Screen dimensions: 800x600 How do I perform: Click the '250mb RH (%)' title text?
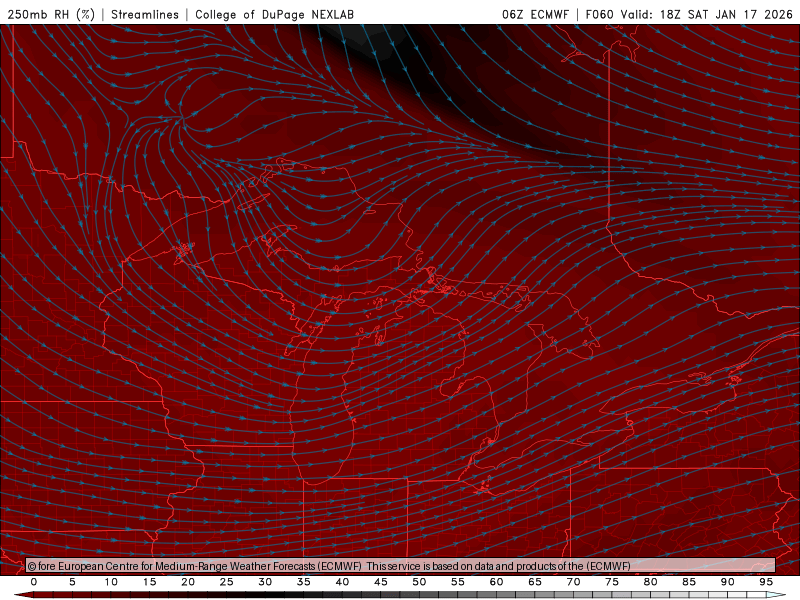click(52, 14)
